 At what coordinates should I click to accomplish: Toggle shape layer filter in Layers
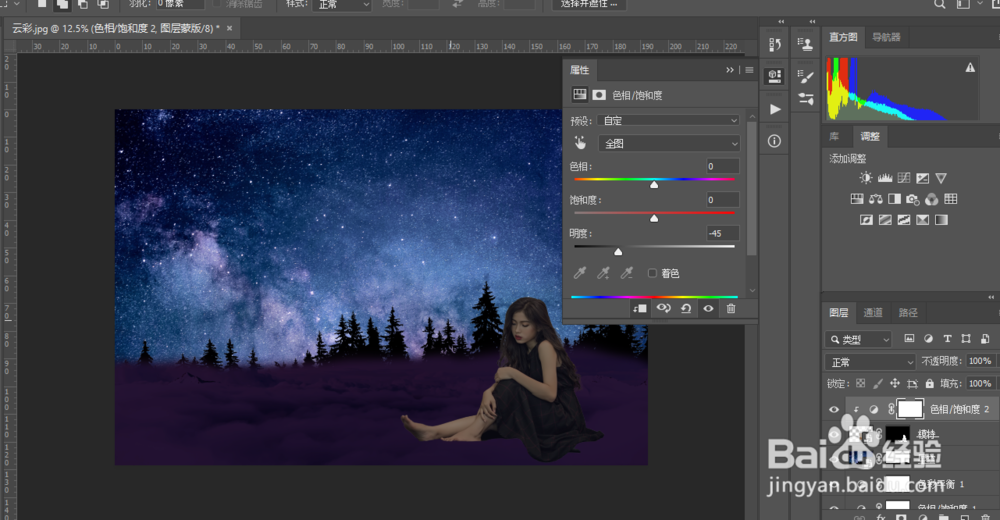point(966,339)
